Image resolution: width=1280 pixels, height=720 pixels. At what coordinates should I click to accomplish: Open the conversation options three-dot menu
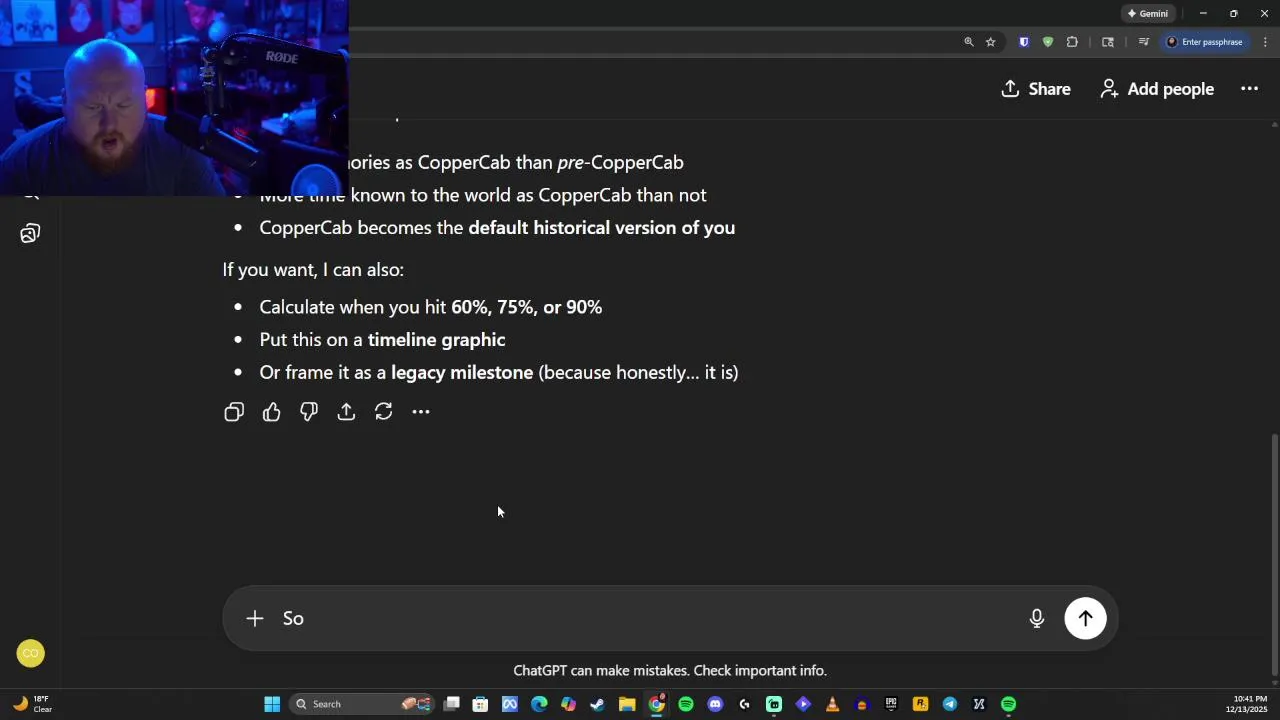pos(1249,89)
